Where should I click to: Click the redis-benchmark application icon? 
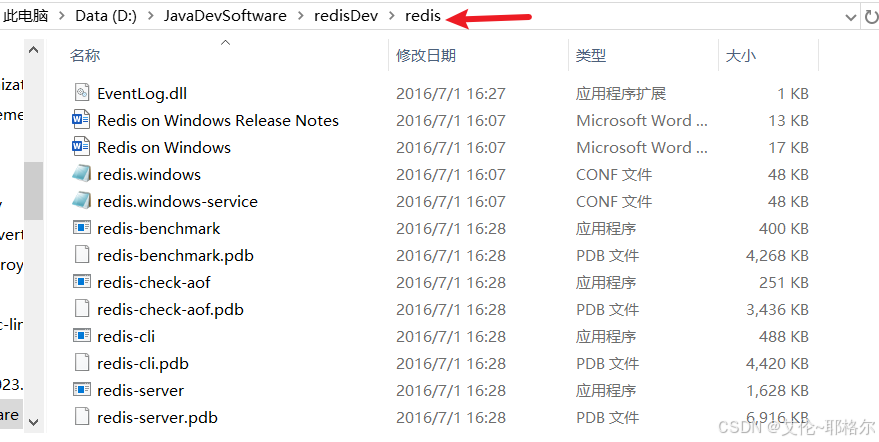[82, 228]
